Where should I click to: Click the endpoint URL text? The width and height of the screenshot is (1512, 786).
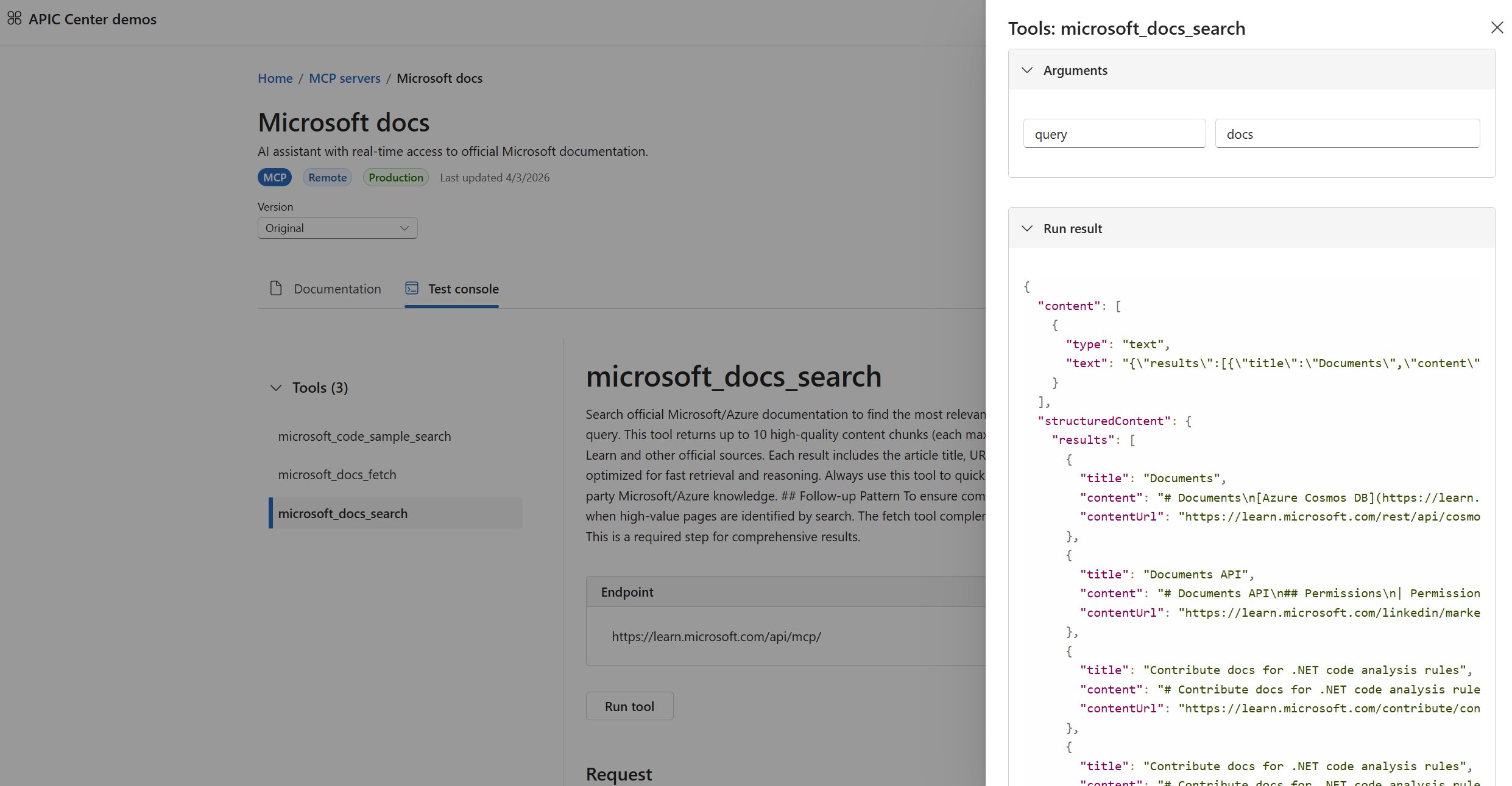coord(716,637)
